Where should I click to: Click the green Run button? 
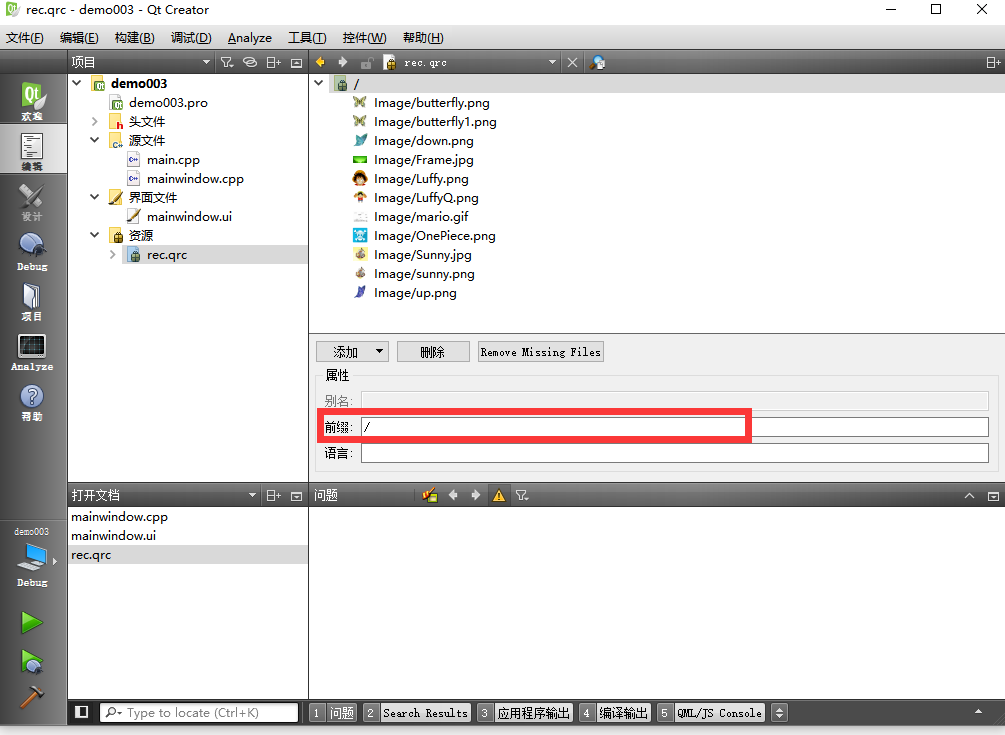pyautogui.click(x=32, y=622)
